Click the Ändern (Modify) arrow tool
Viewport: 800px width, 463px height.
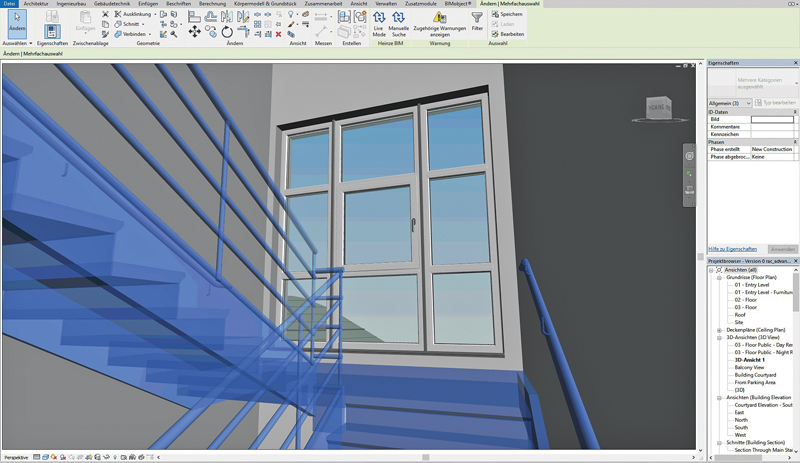[17, 23]
